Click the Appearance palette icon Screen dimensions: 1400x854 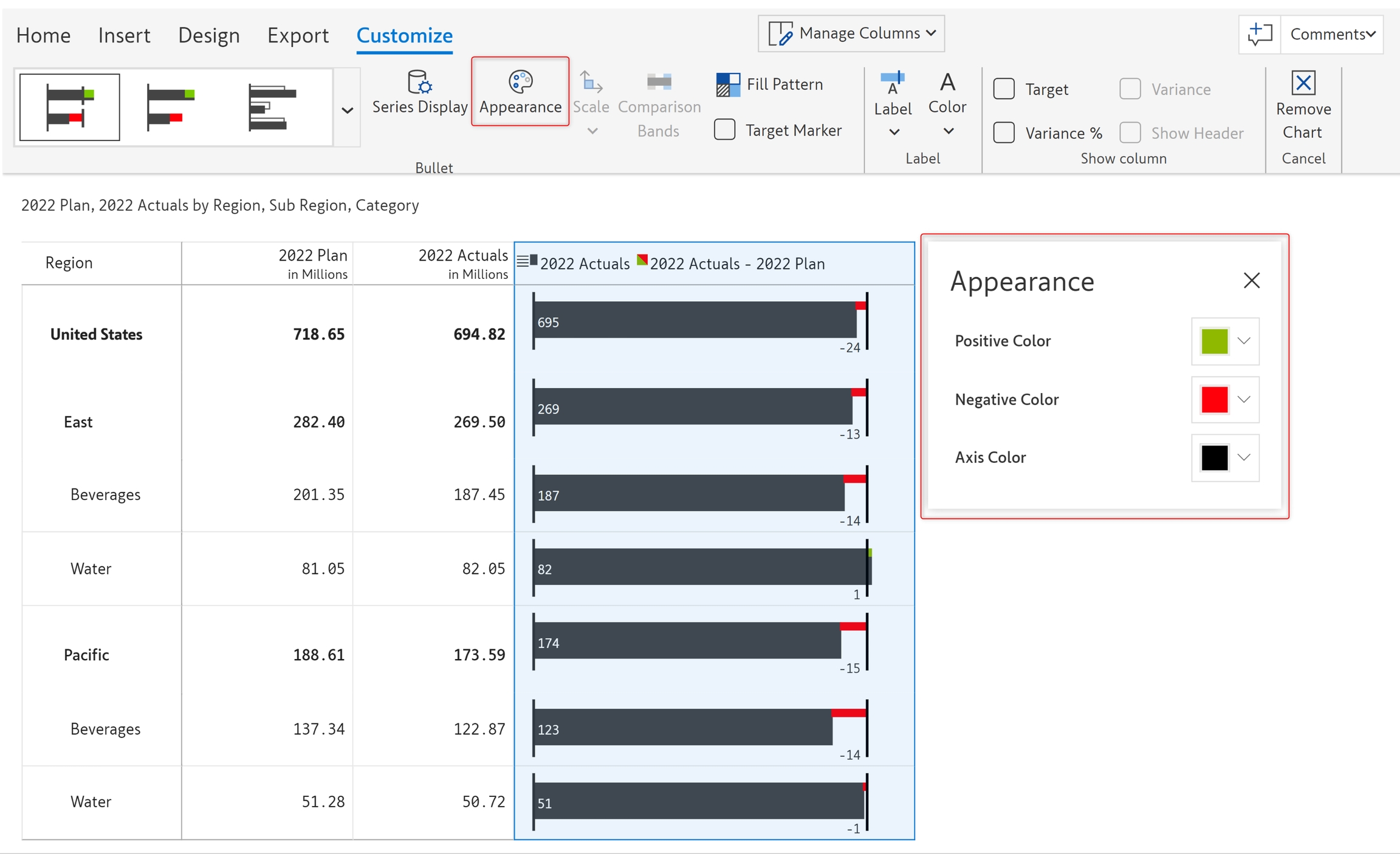click(x=520, y=81)
